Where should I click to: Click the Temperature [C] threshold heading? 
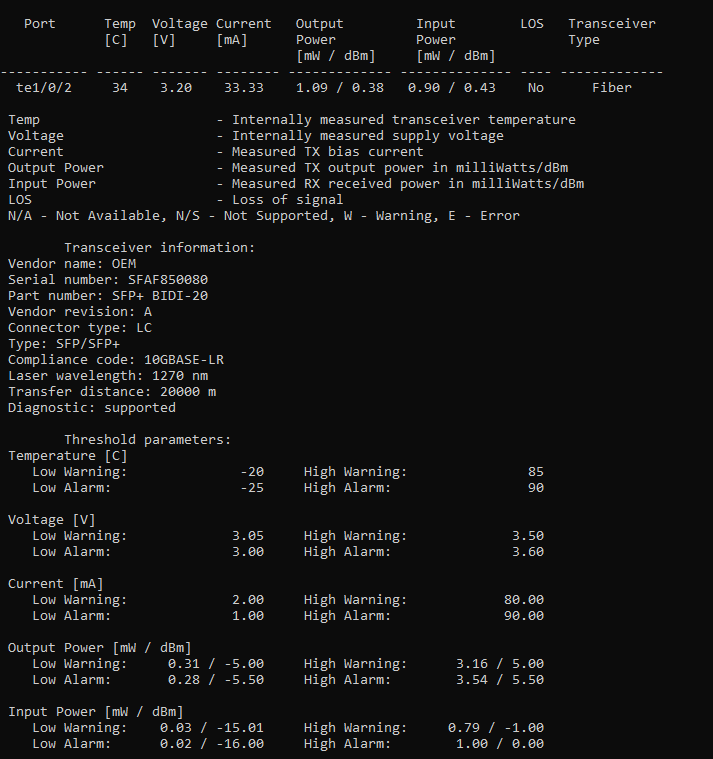point(68,455)
